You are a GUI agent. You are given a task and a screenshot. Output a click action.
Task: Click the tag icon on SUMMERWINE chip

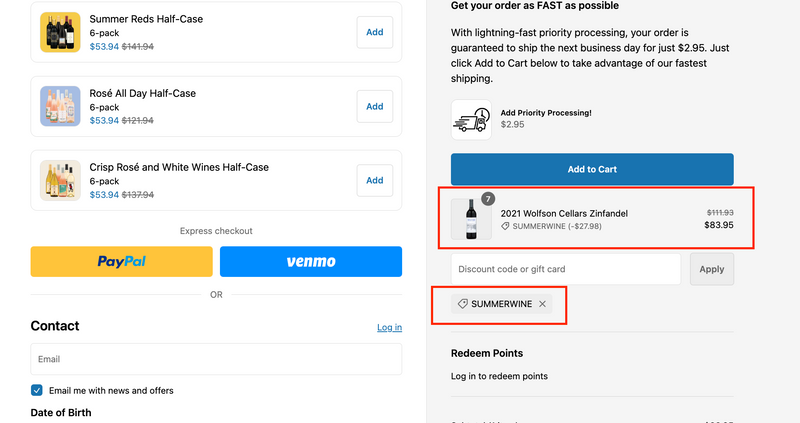point(462,304)
